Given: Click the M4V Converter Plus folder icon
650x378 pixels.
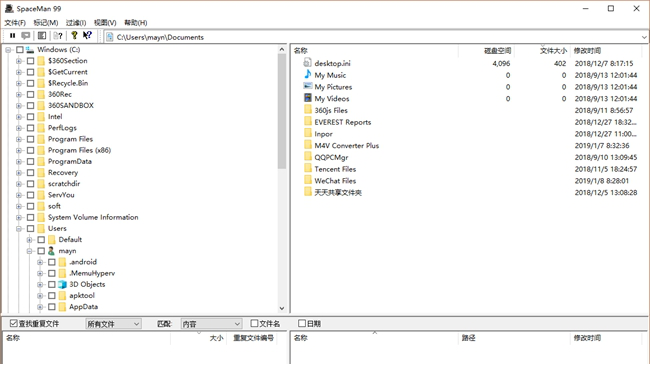Looking at the screenshot, I should (308, 145).
